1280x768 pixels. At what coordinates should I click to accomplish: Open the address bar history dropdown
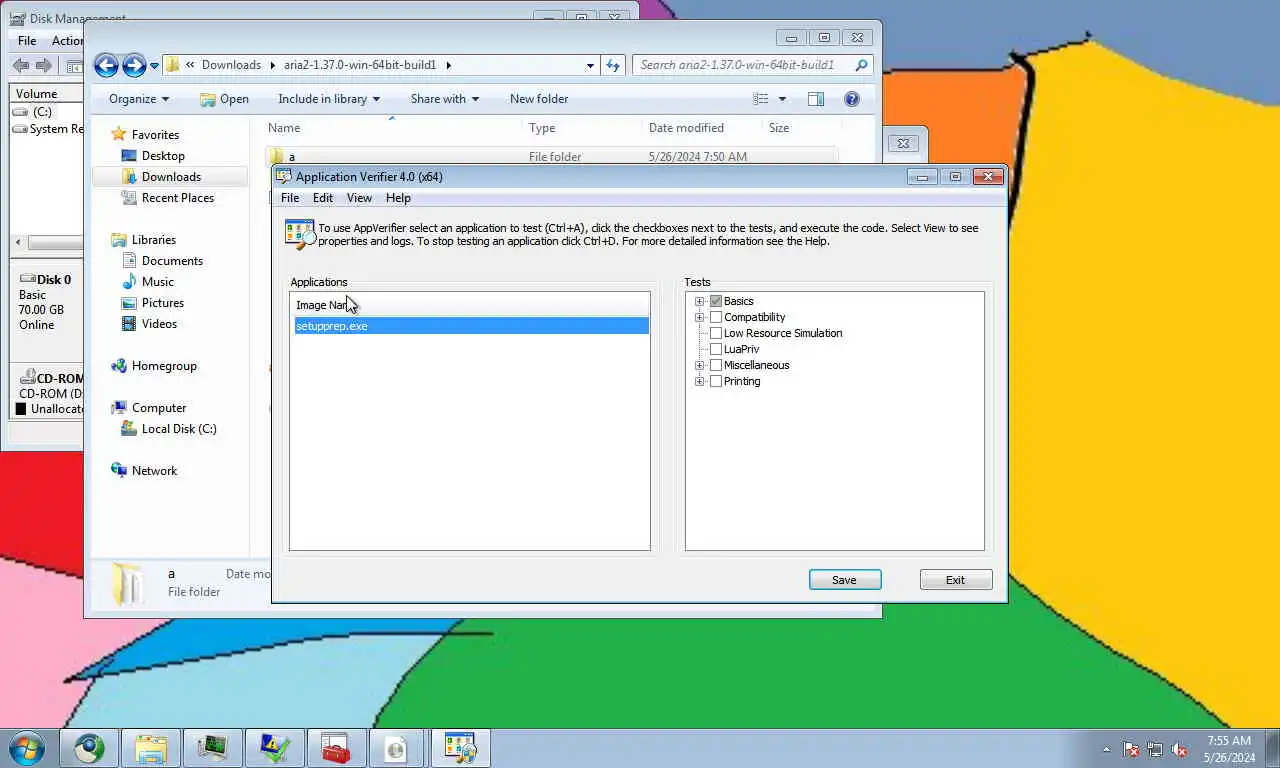point(590,65)
